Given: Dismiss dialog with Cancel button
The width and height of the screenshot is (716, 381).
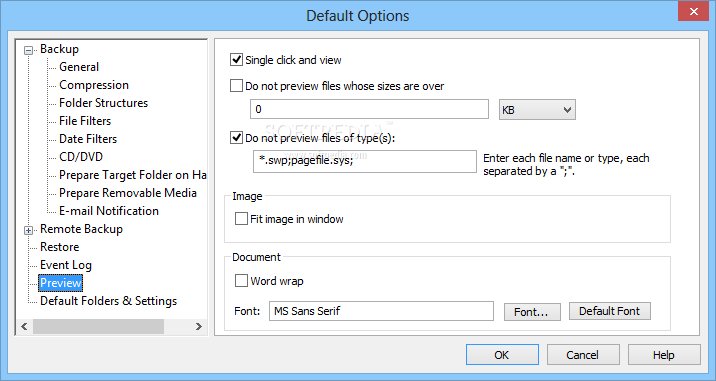Looking at the screenshot, I should coord(583,355).
